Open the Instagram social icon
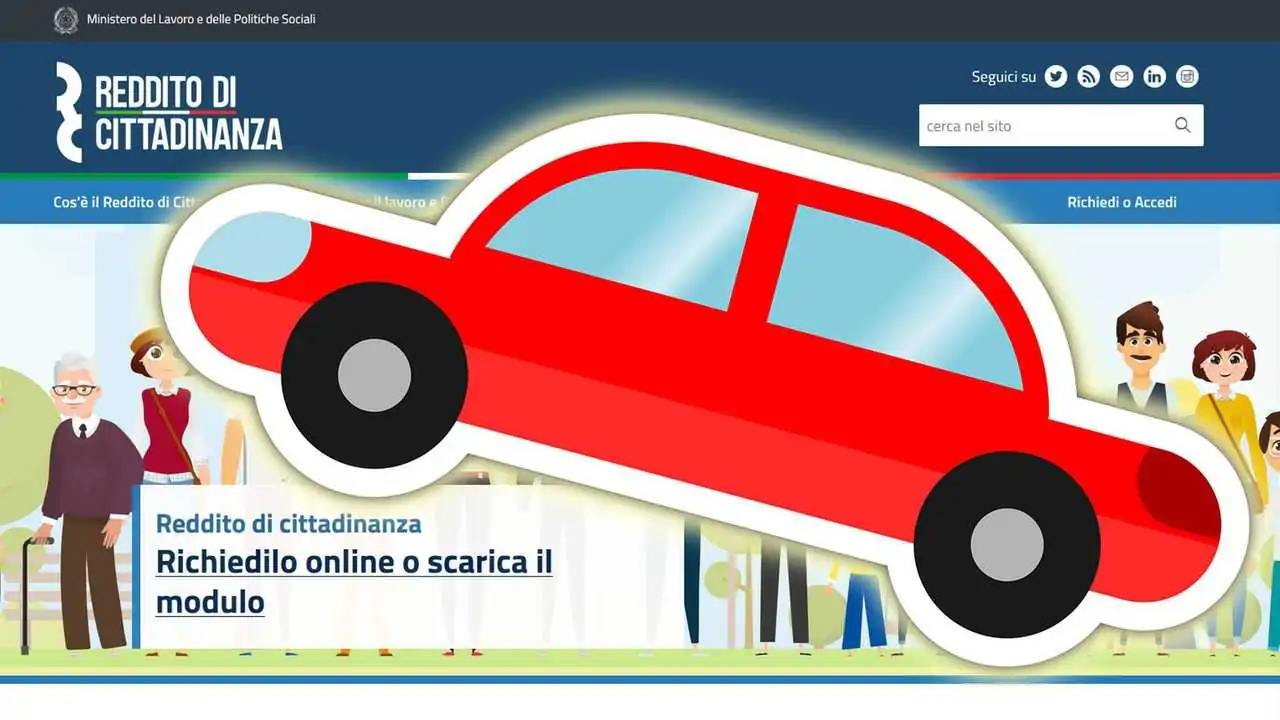The image size is (1280, 720). point(1187,76)
